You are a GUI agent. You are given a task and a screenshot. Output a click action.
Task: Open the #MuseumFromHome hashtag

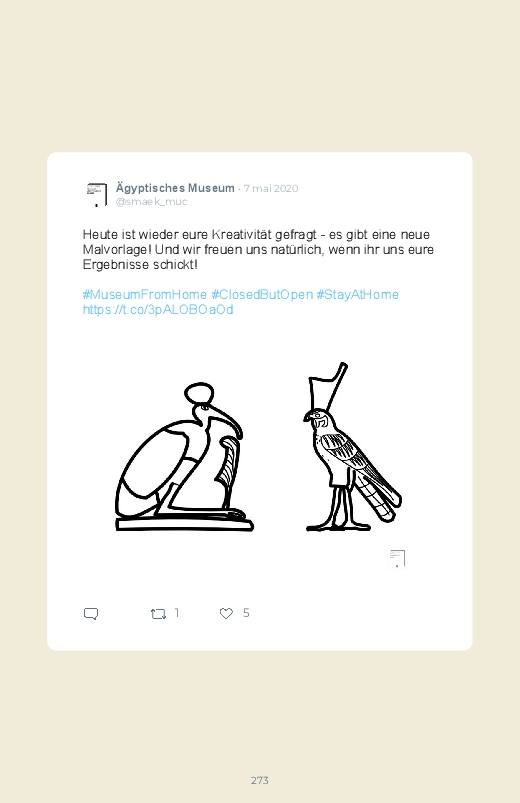144,294
